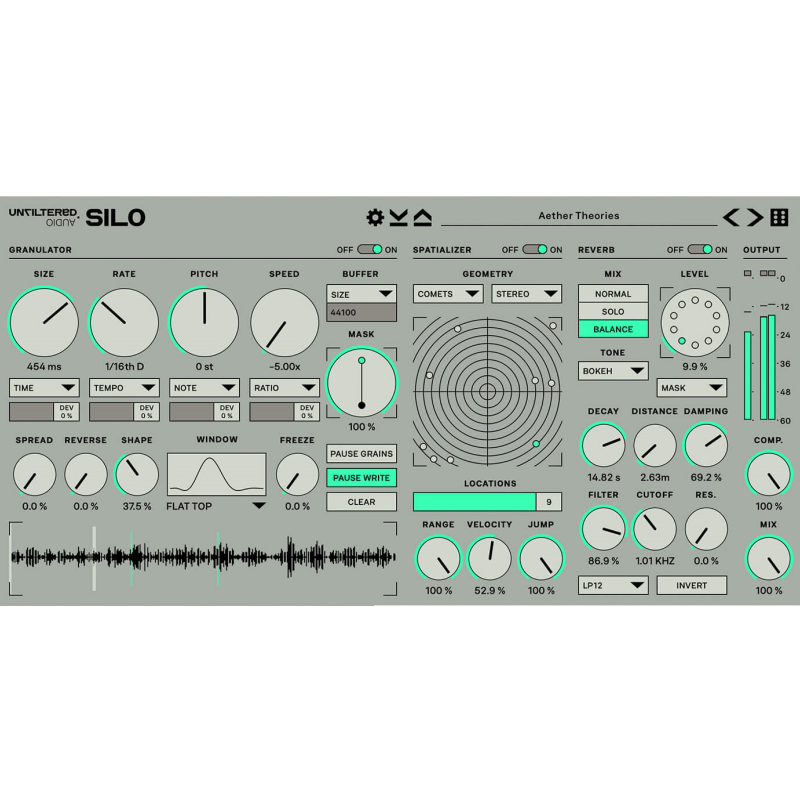This screenshot has width=800, height=800.
Task: Click the DISTANCE knob
Action: point(655,445)
